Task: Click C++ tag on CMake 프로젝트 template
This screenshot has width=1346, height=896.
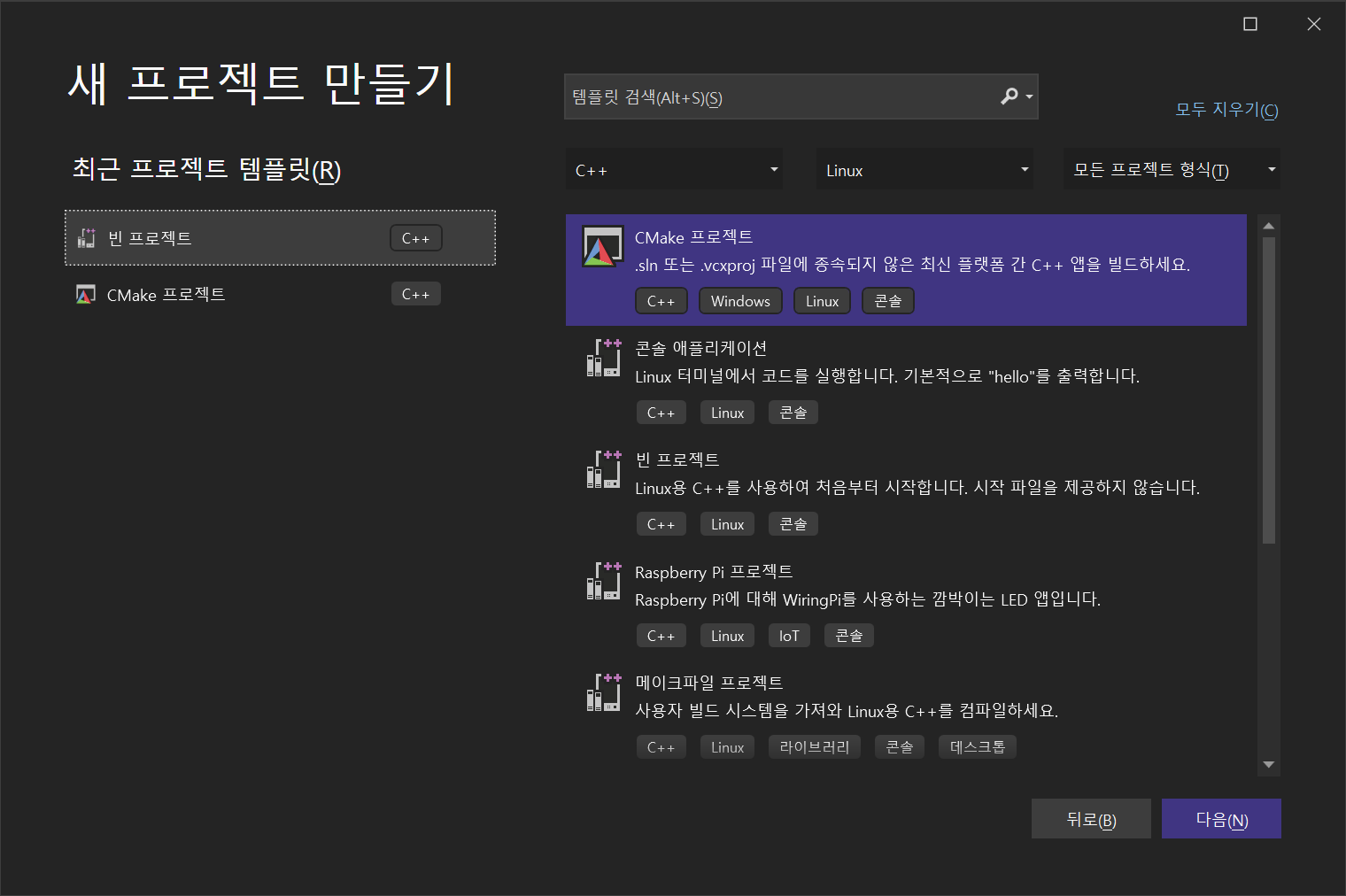Action: pyautogui.click(x=661, y=301)
